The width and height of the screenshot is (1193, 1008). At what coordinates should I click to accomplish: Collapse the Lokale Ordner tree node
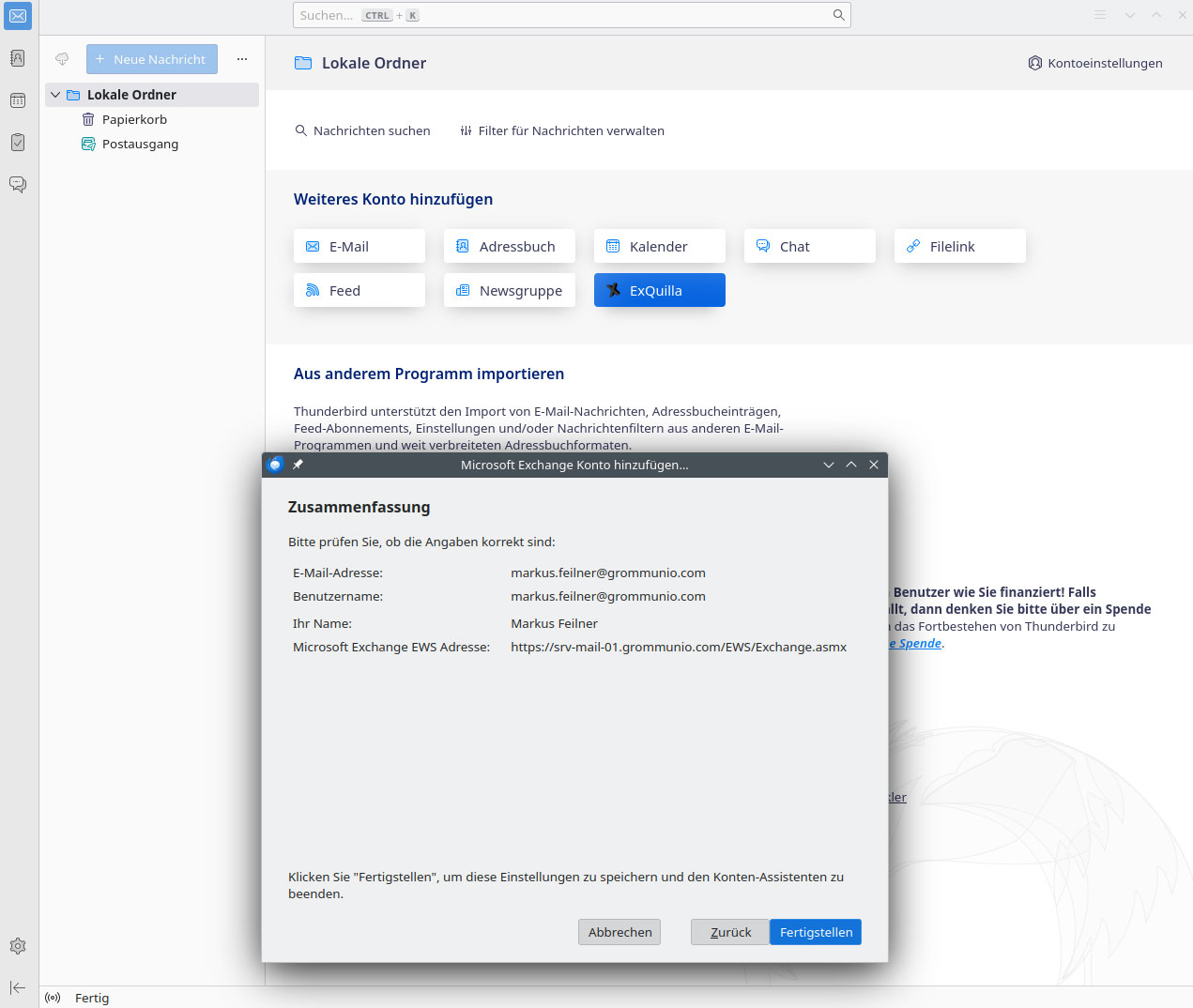tap(55, 95)
